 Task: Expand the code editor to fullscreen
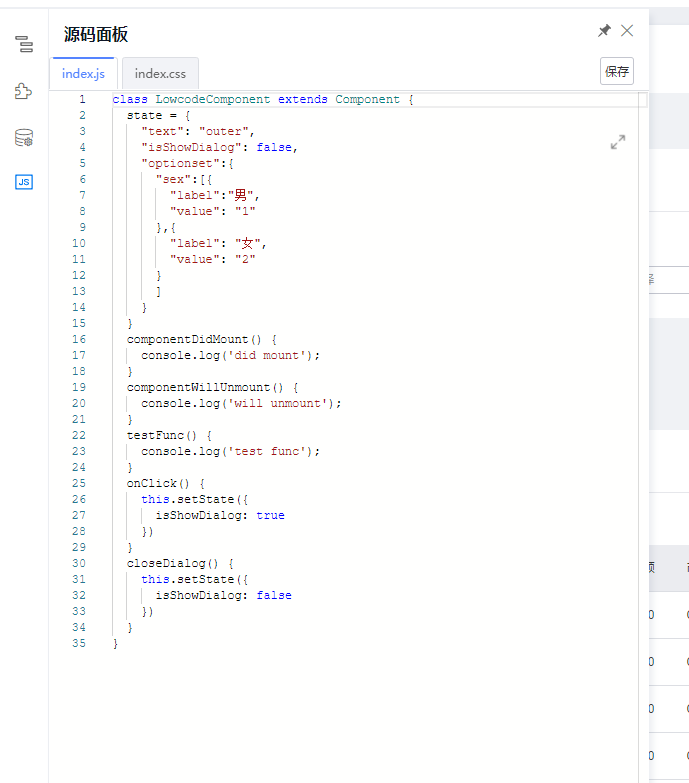point(618,142)
